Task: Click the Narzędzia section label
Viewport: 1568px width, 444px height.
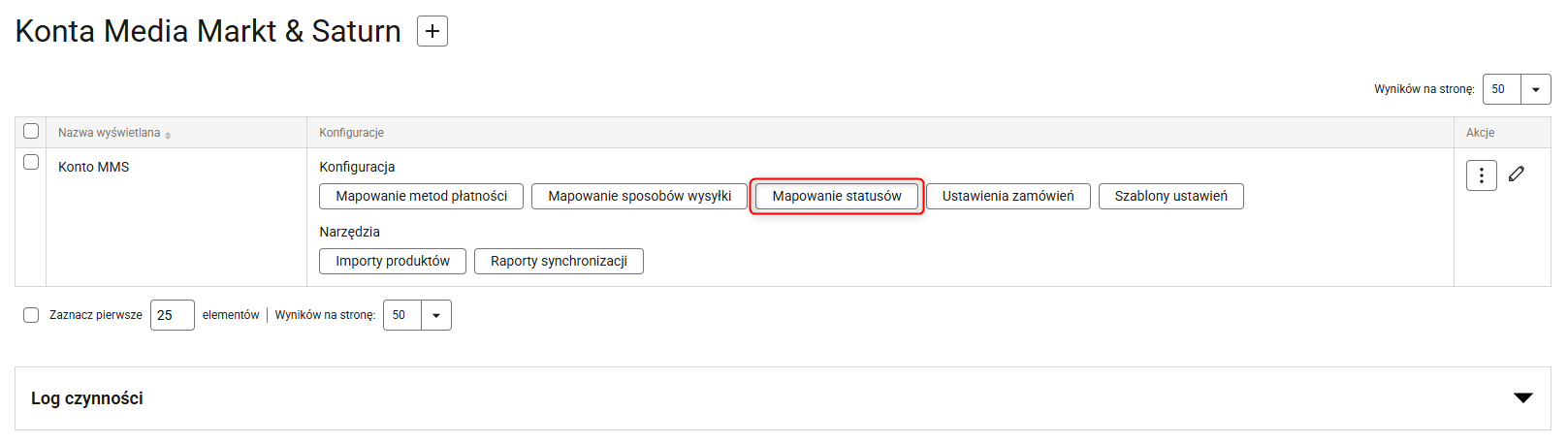Action: [x=350, y=232]
